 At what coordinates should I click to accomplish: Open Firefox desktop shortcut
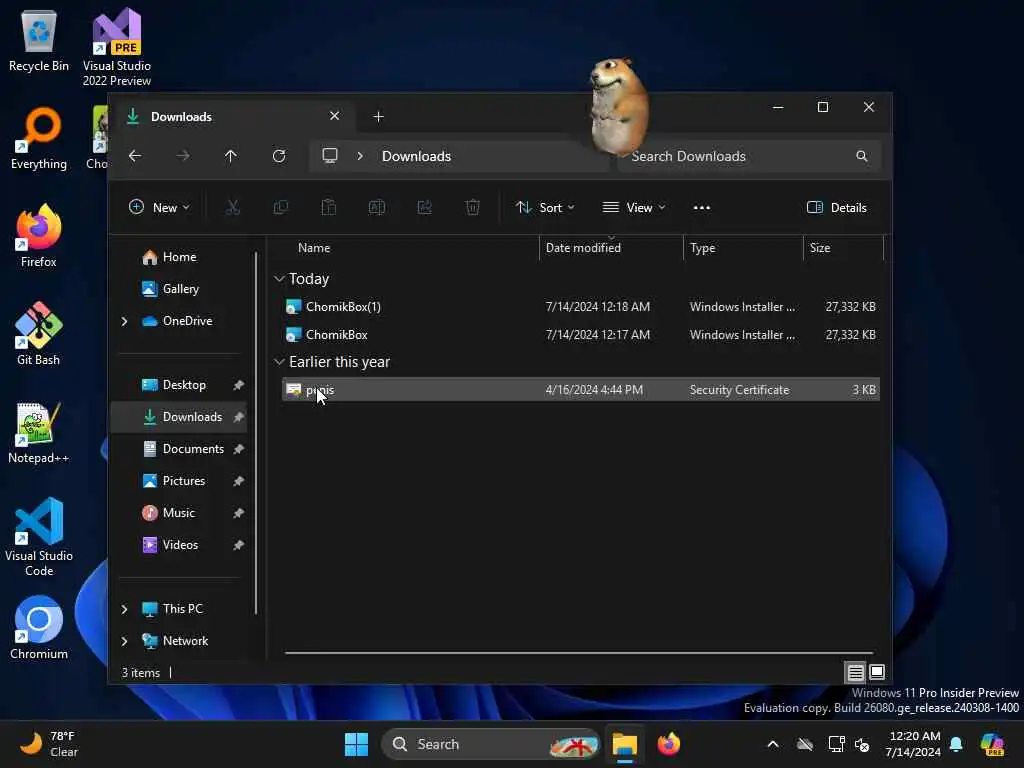[x=39, y=236]
